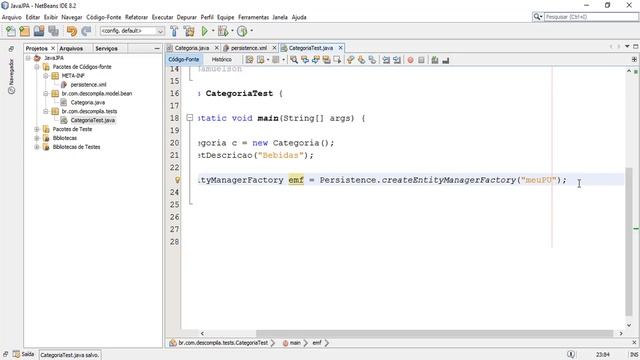Click the Save All toolbar icon
The height and width of the screenshot is (360, 640).
tap(53, 31)
